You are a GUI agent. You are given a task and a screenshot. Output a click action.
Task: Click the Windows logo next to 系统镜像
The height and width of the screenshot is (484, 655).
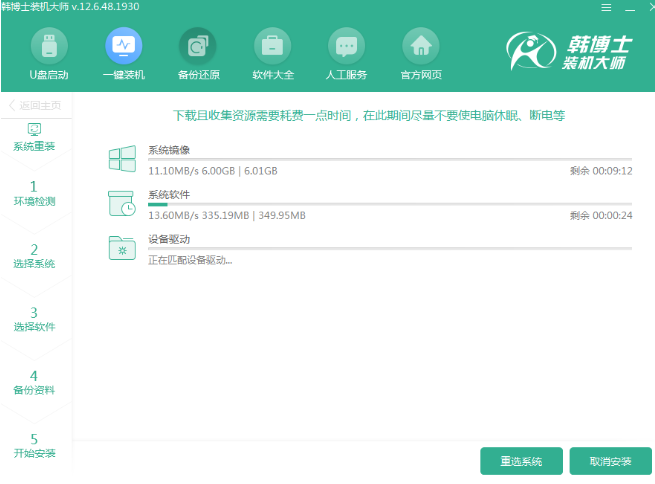pyautogui.click(x=122, y=160)
